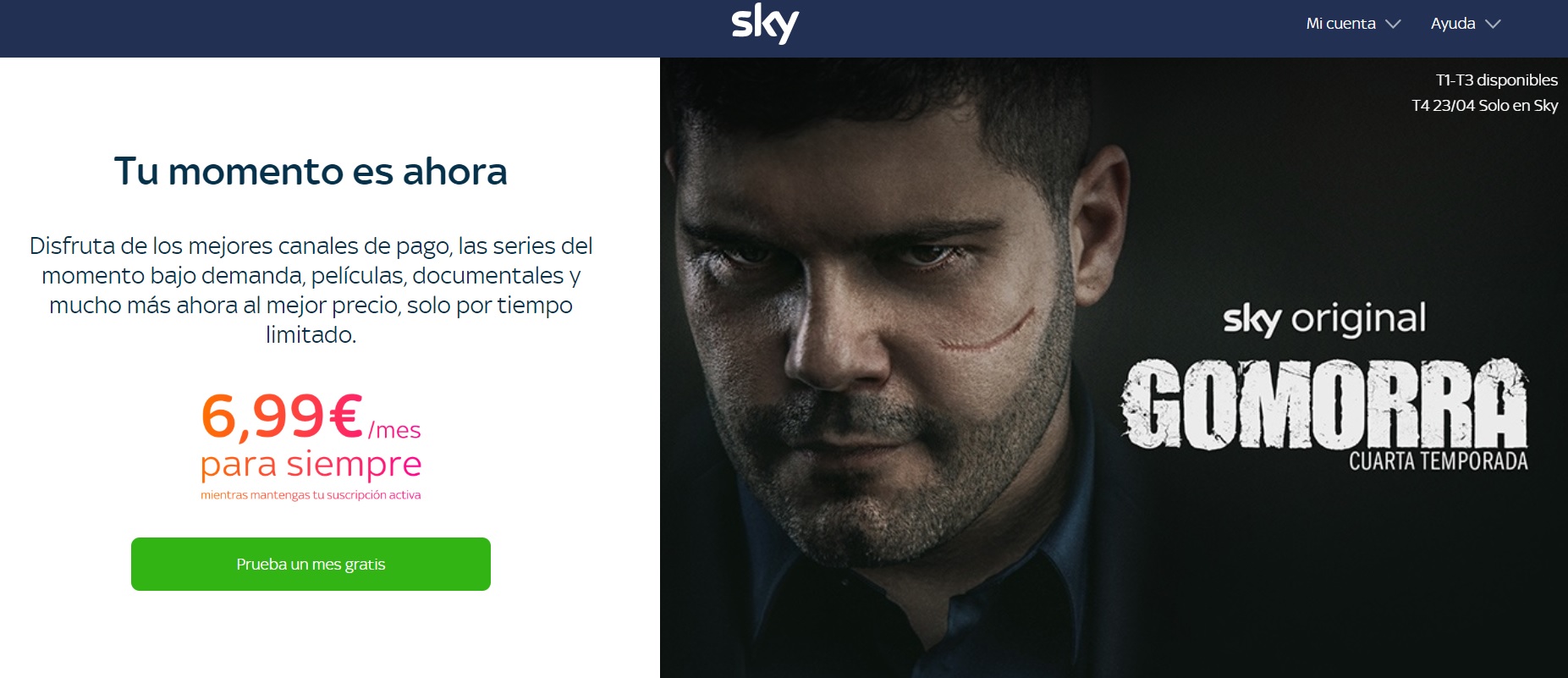The width and height of the screenshot is (1568, 678).
Task: Click the para siempre offer text
Action: pyautogui.click(x=311, y=465)
